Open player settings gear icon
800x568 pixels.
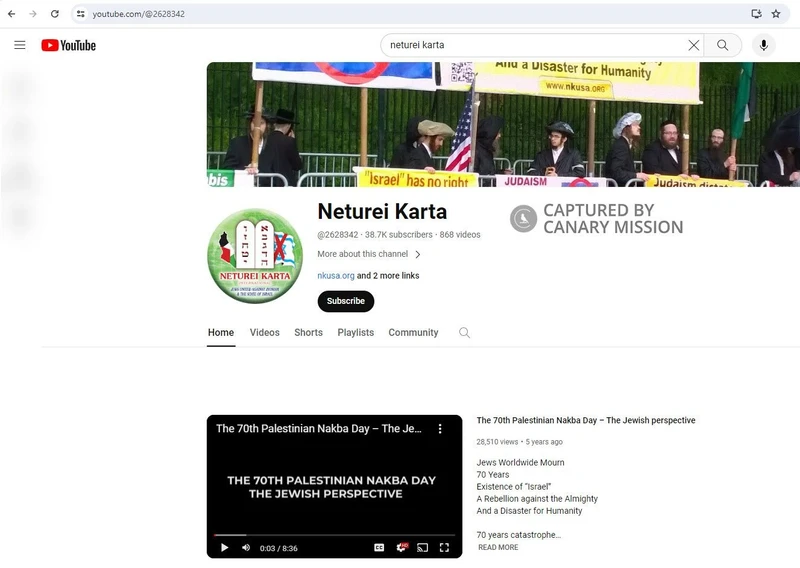coord(402,548)
